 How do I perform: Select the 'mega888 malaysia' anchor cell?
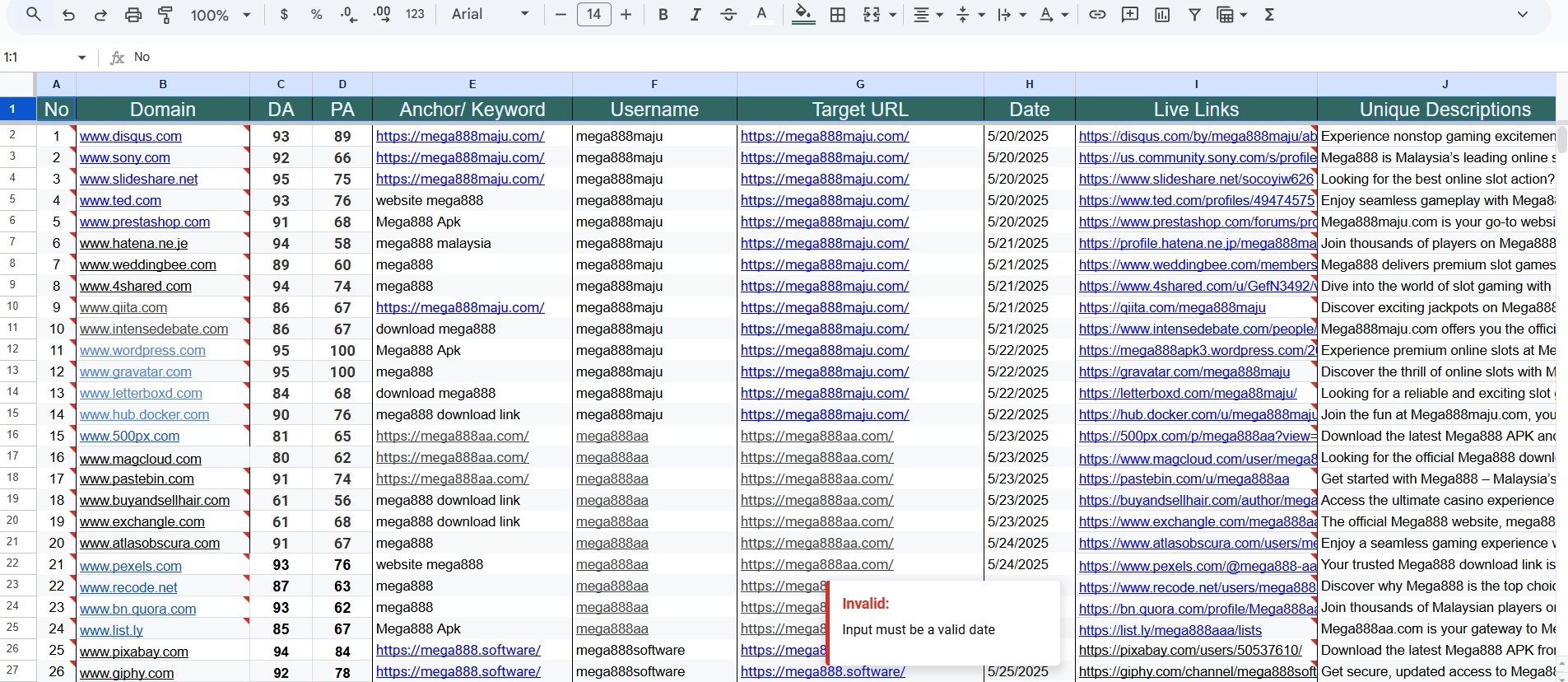(x=472, y=244)
